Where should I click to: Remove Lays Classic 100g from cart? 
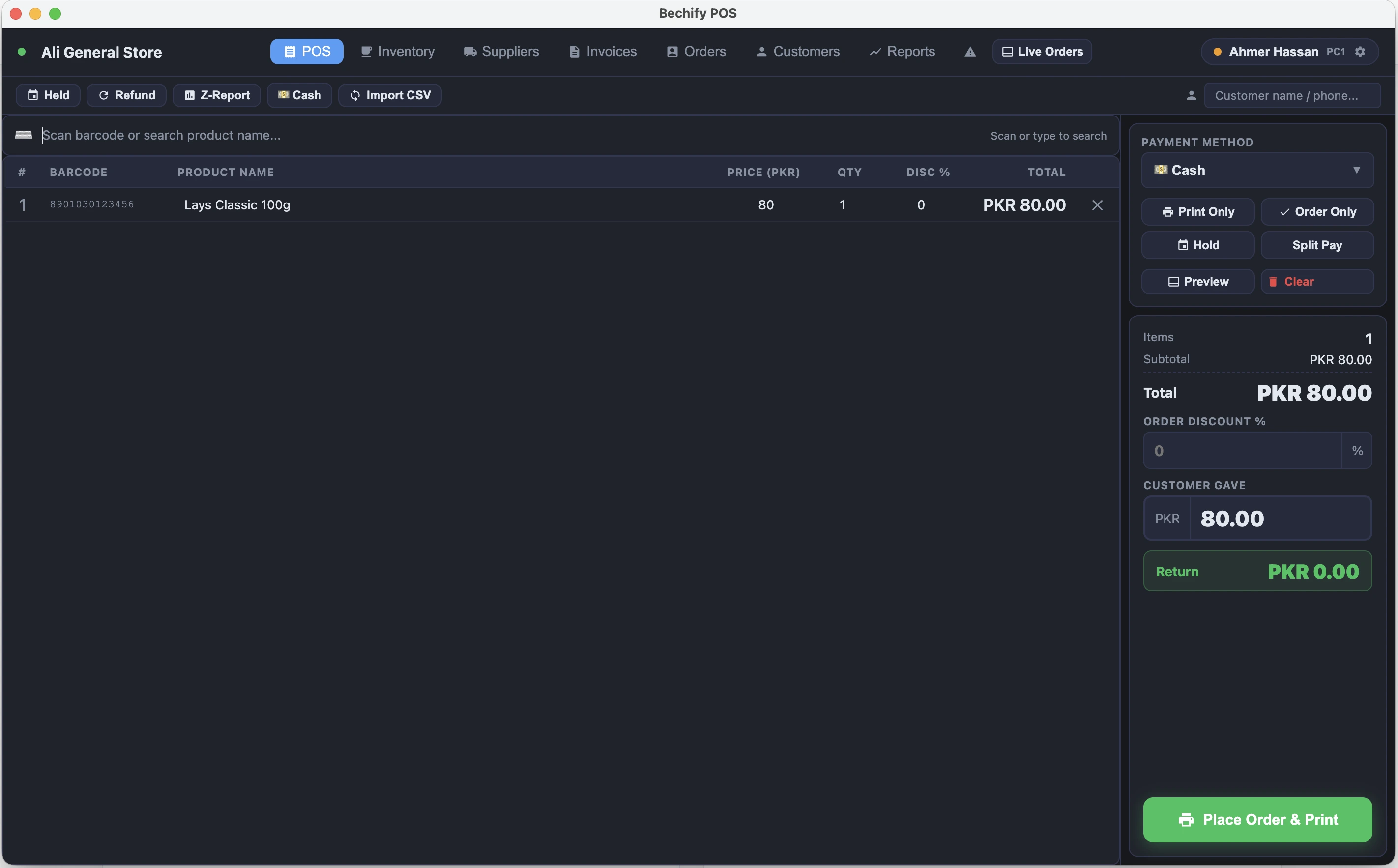pos(1097,205)
